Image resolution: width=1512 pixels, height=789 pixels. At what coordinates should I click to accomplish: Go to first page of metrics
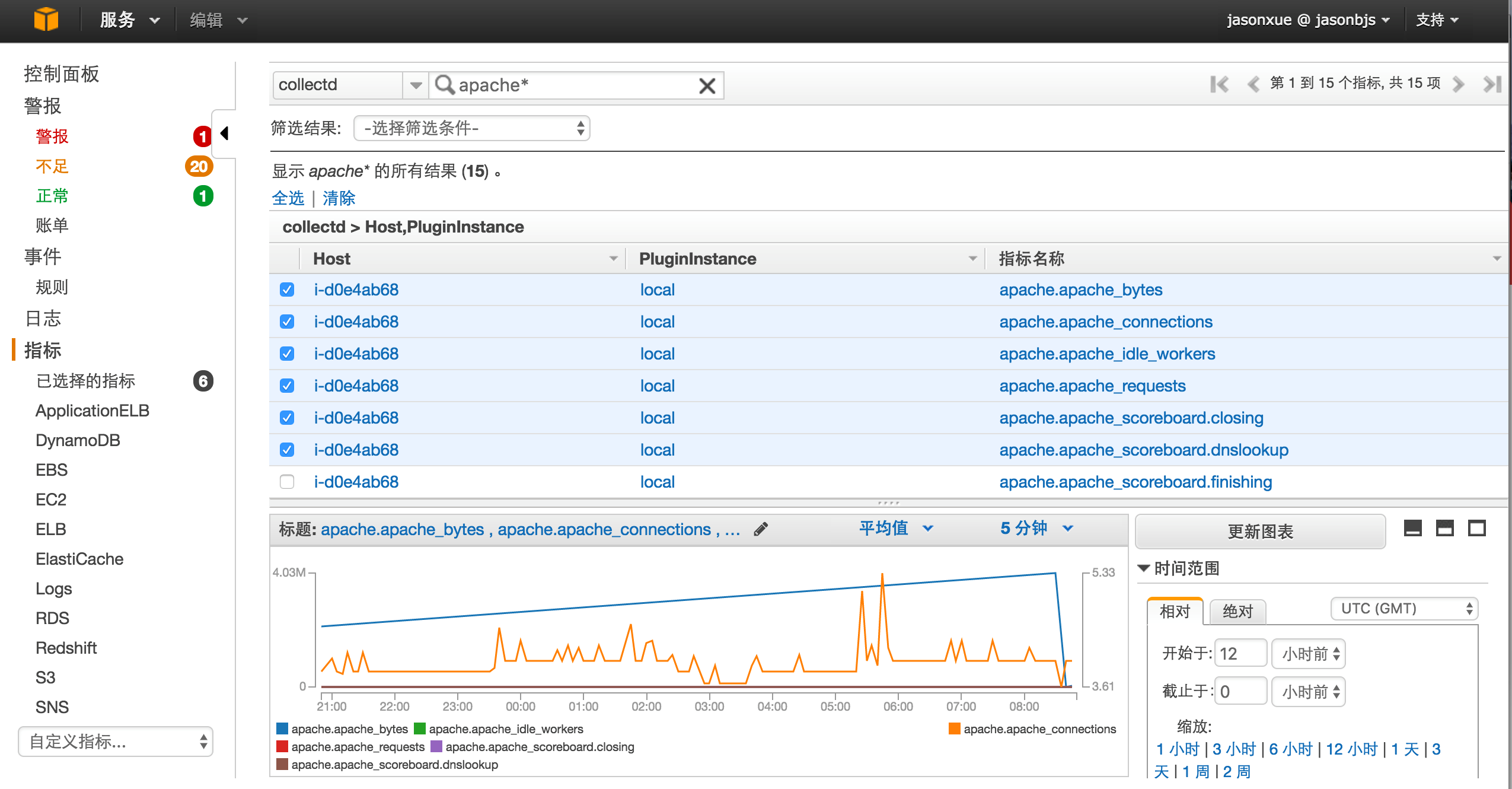pyautogui.click(x=1219, y=84)
